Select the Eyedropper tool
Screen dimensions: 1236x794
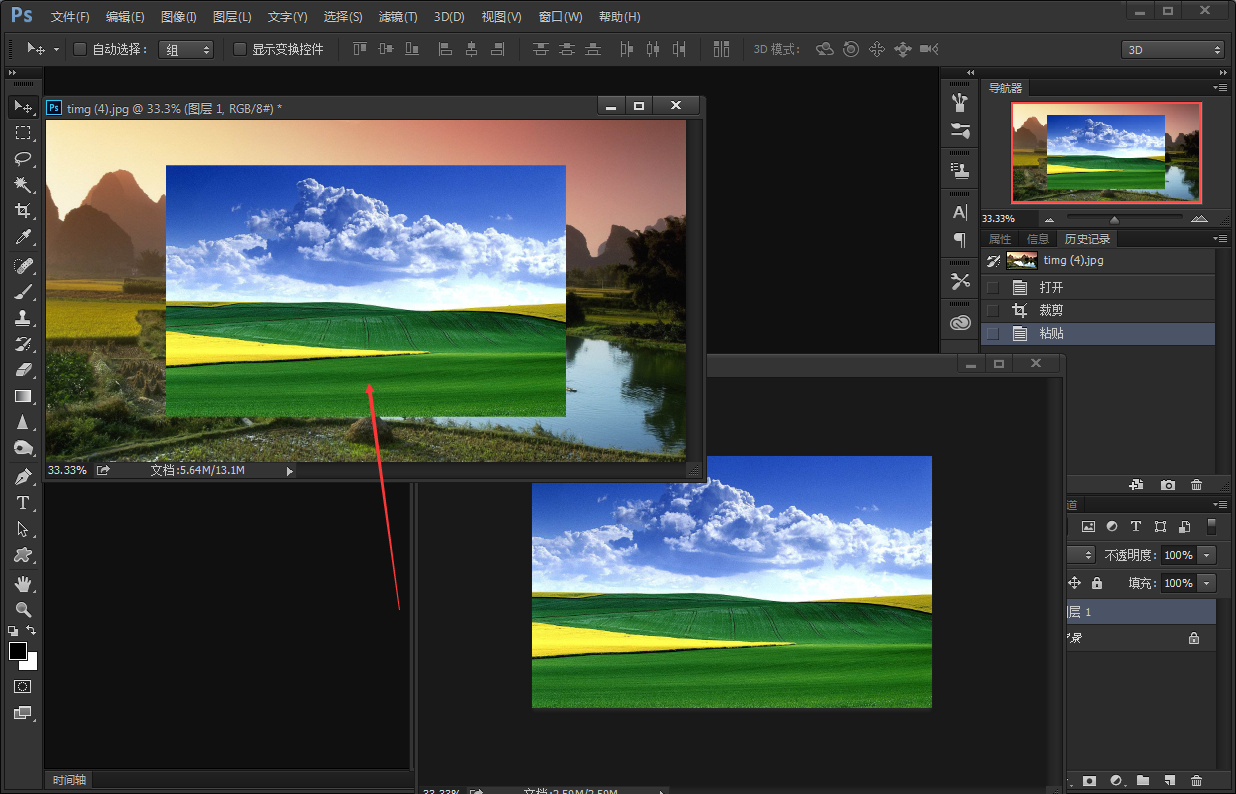pos(22,237)
